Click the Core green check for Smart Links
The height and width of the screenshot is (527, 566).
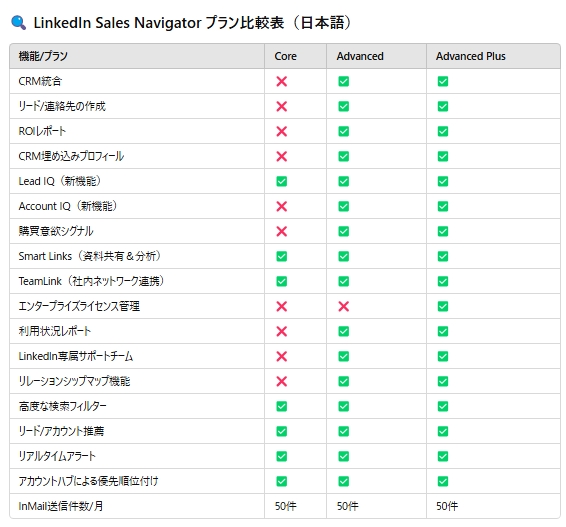(x=282, y=256)
